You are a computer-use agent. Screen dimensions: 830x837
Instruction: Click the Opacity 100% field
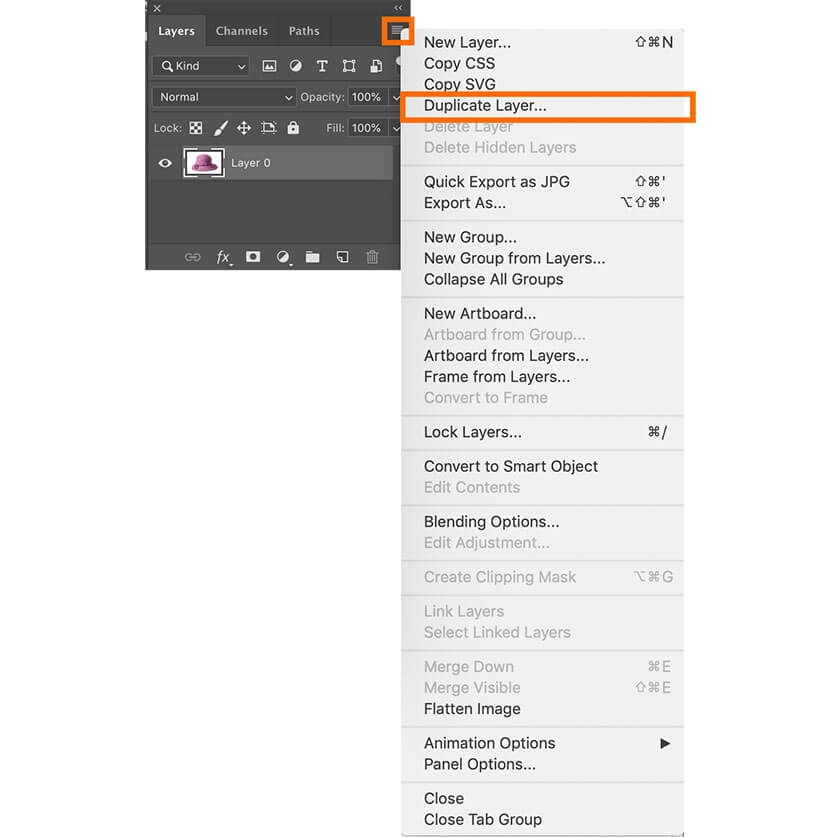(x=366, y=97)
